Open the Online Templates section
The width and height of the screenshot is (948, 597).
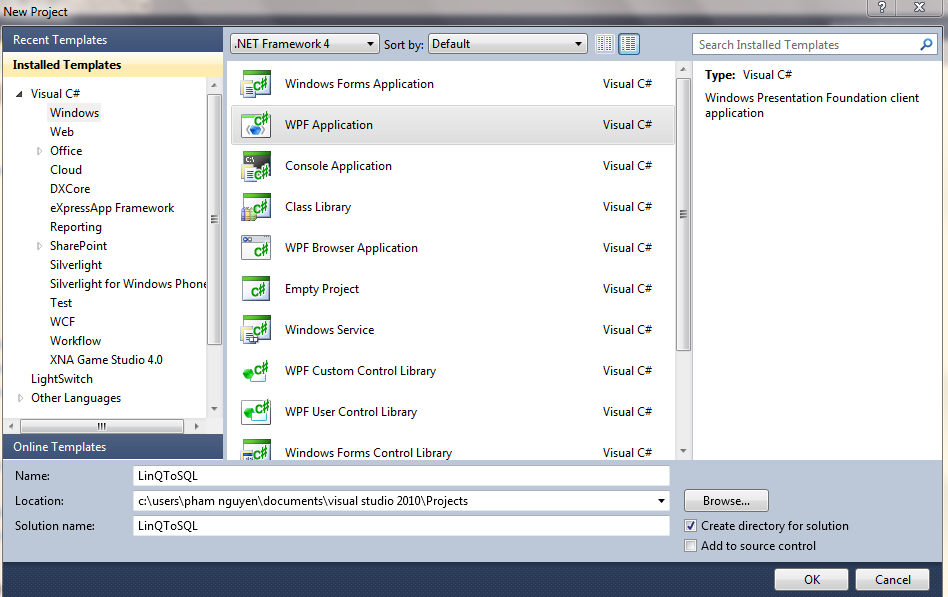click(60, 447)
